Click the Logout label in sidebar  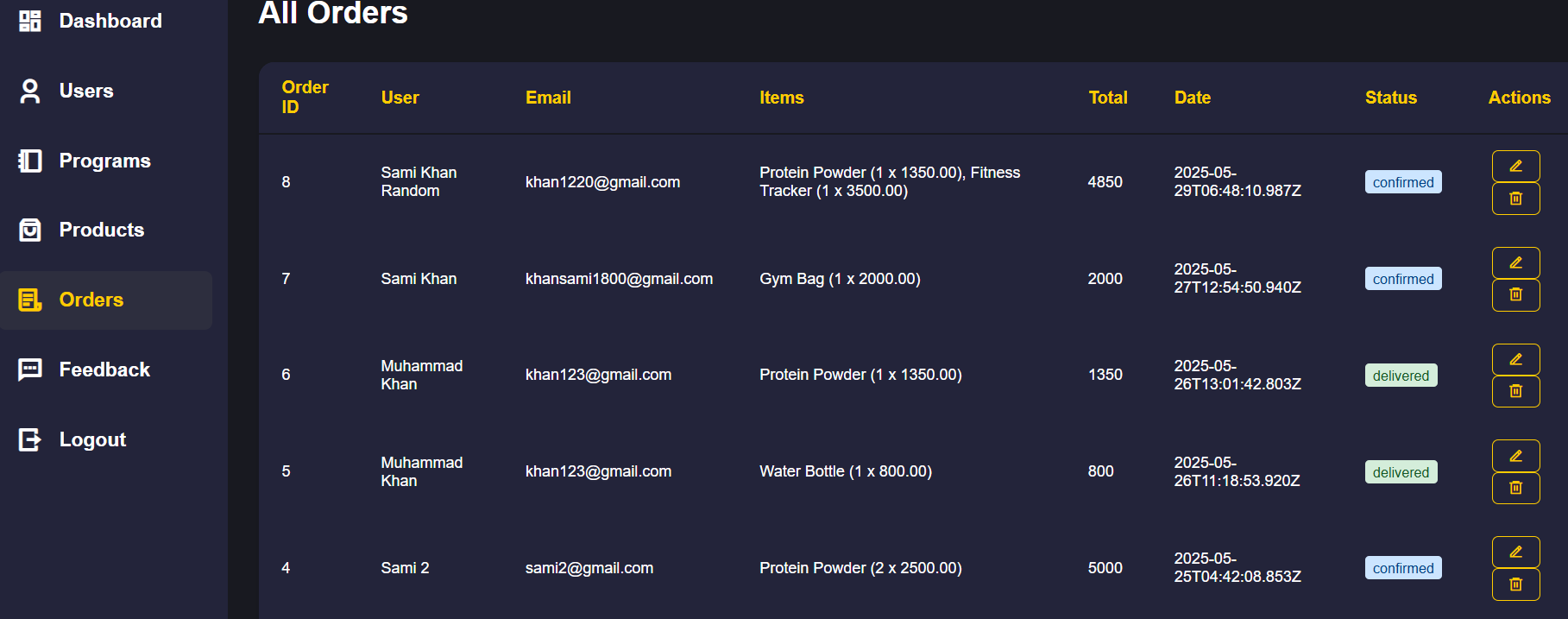point(92,439)
